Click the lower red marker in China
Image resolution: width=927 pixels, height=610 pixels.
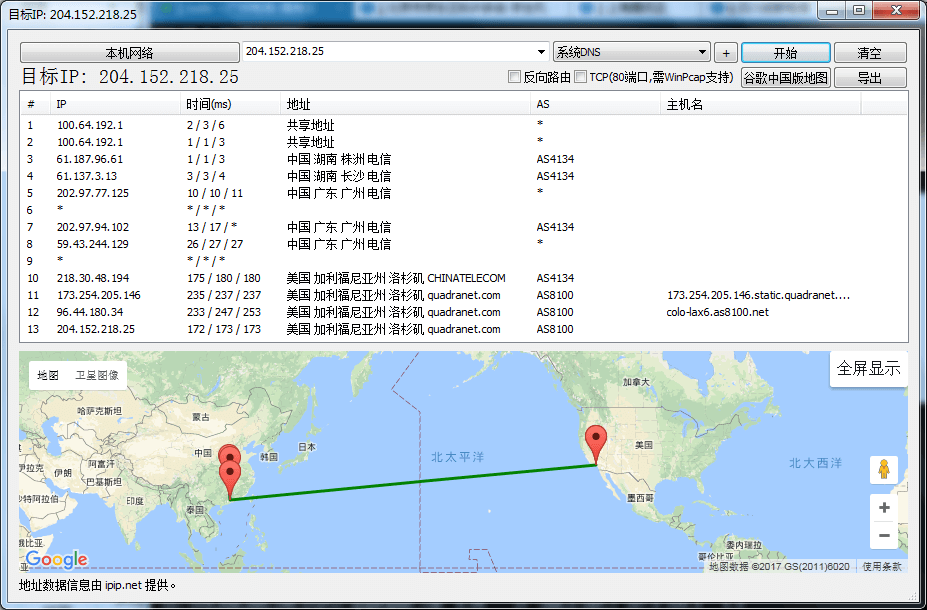coord(231,478)
